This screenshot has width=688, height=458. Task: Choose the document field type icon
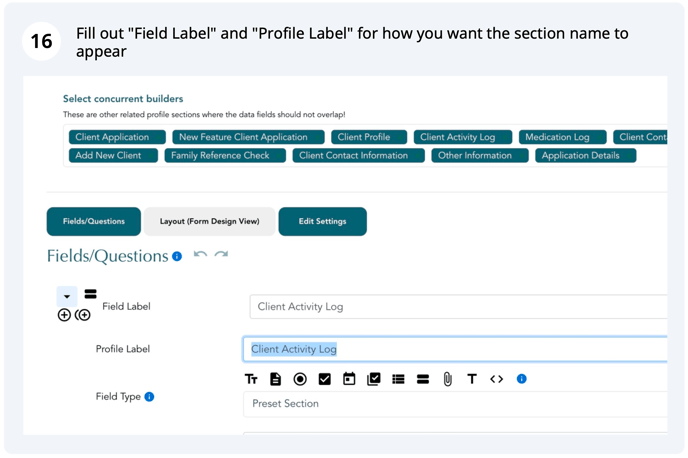tap(276, 379)
